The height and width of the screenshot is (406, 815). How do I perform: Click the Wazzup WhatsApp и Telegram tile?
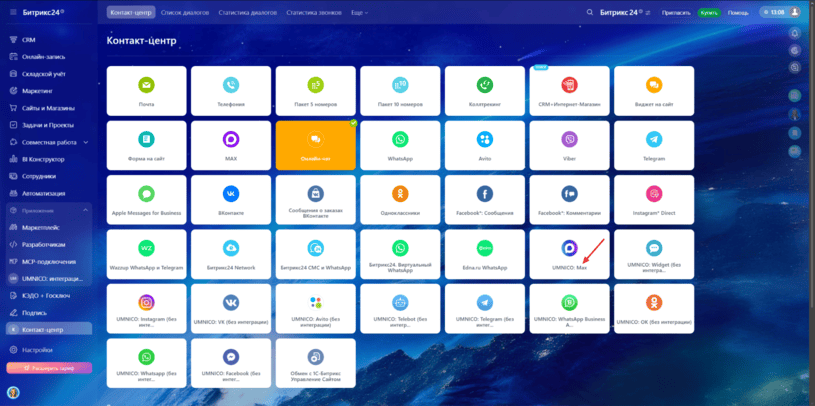pos(146,254)
